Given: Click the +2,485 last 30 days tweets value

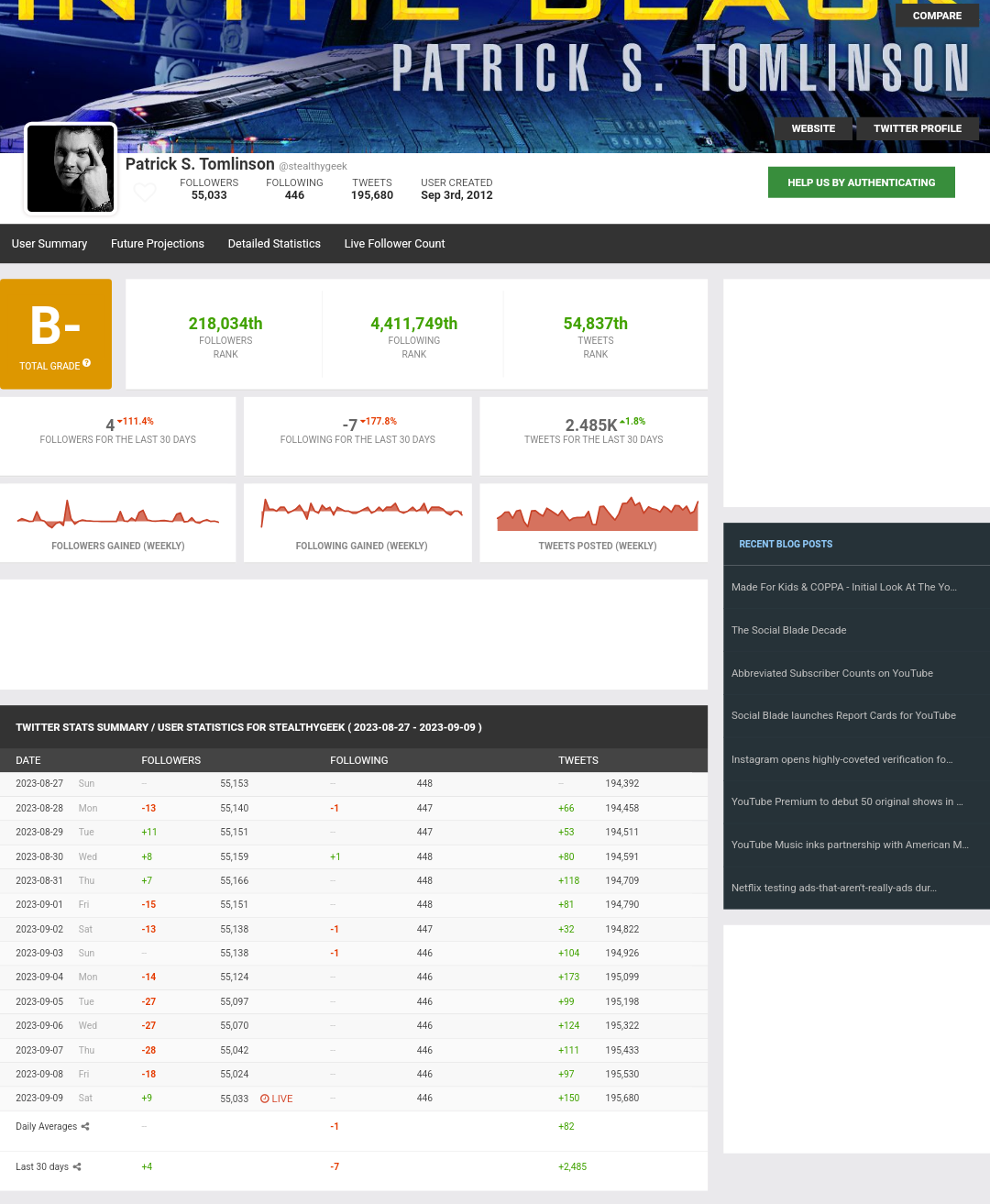Looking at the screenshot, I should pos(573,1167).
